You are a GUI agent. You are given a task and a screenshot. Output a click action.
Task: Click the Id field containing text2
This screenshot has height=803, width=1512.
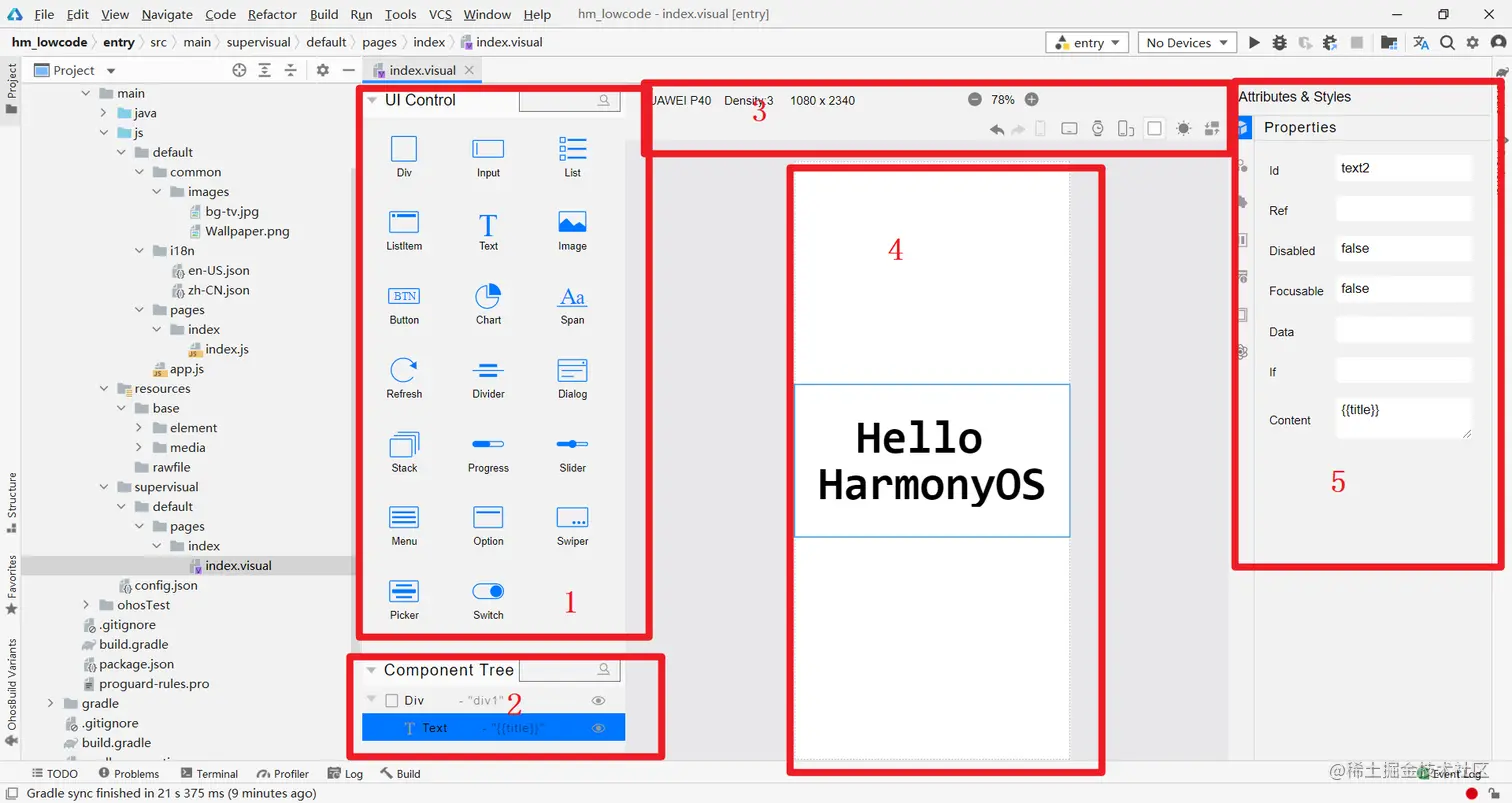(x=1404, y=168)
